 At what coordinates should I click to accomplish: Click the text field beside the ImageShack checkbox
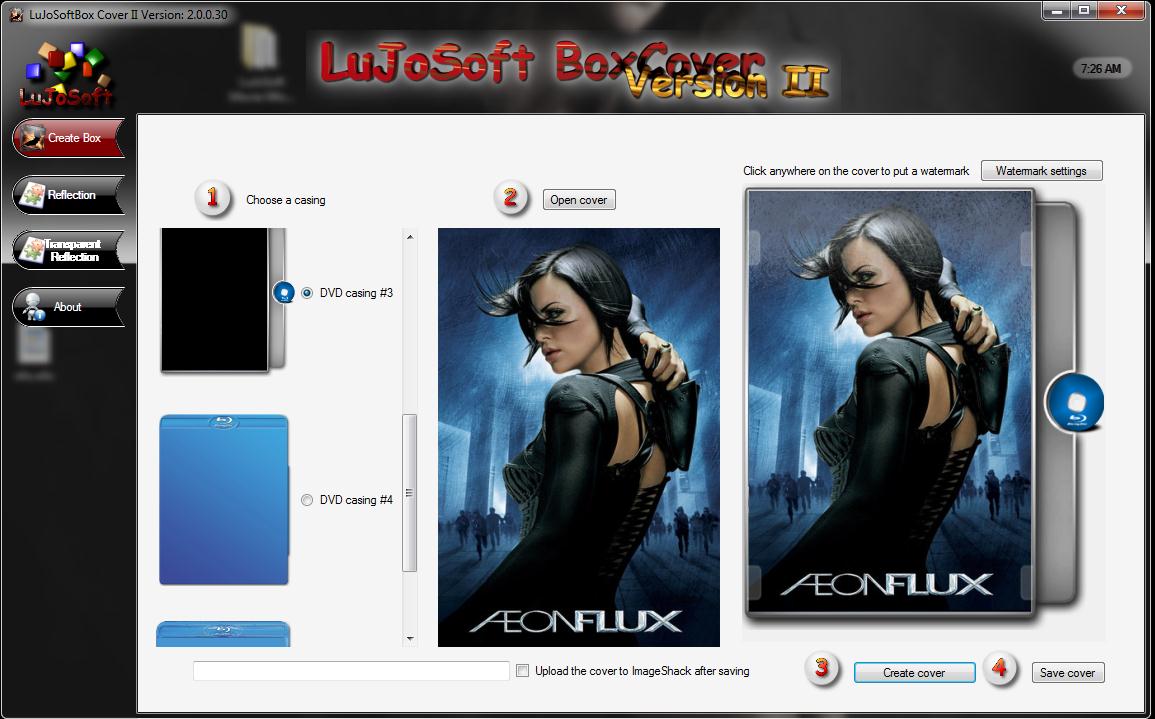tap(351, 670)
